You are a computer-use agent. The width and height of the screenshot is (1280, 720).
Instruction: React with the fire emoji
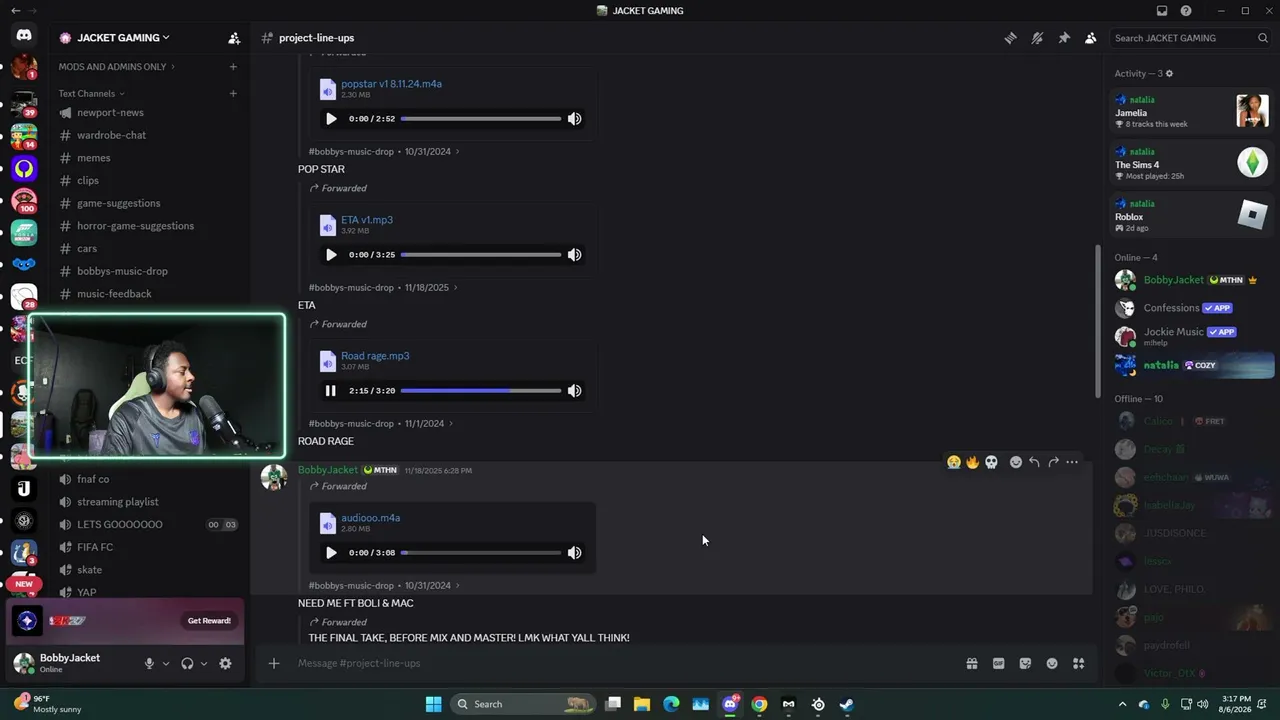point(972,462)
